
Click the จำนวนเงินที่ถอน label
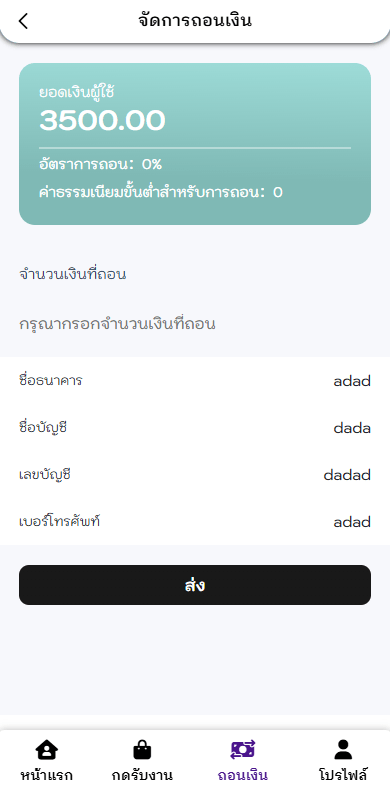coord(72,275)
